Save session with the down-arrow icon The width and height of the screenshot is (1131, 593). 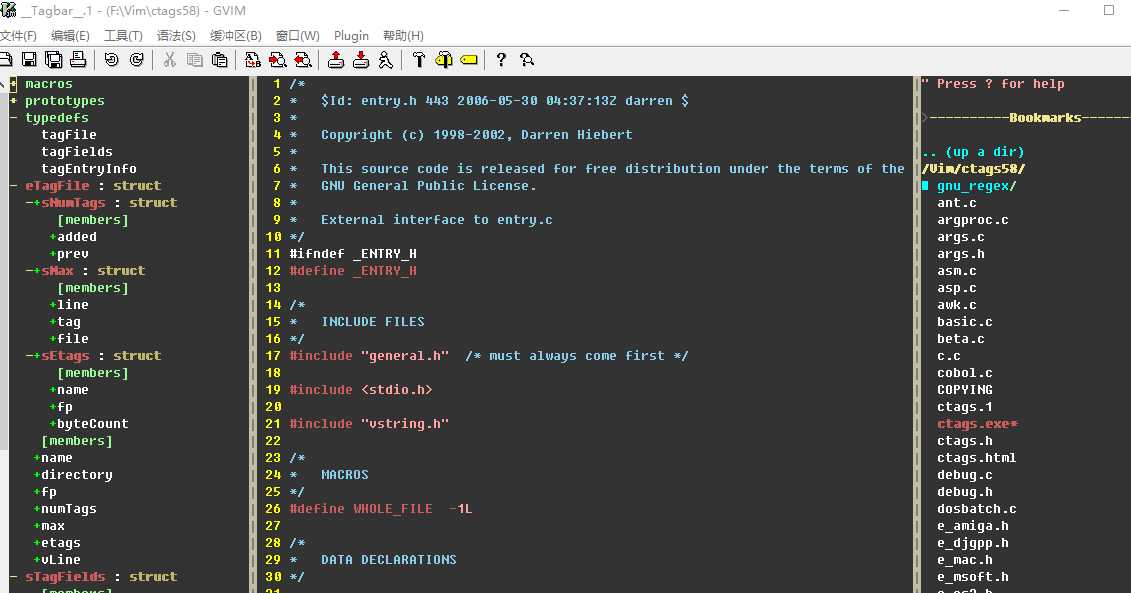pos(361,60)
